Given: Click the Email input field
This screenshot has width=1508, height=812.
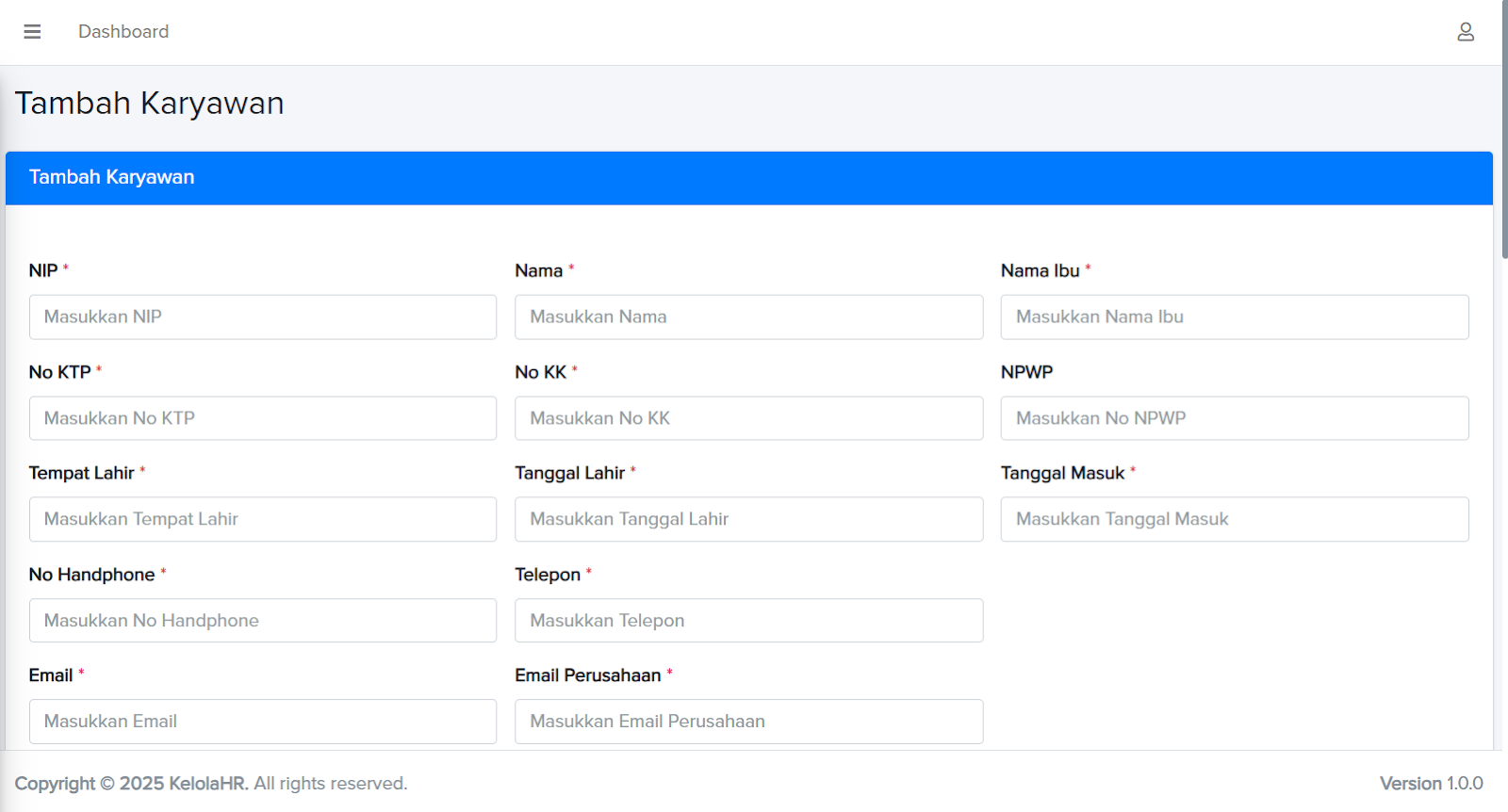Looking at the screenshot, I should pyautogui.click(x=262, y=722).
